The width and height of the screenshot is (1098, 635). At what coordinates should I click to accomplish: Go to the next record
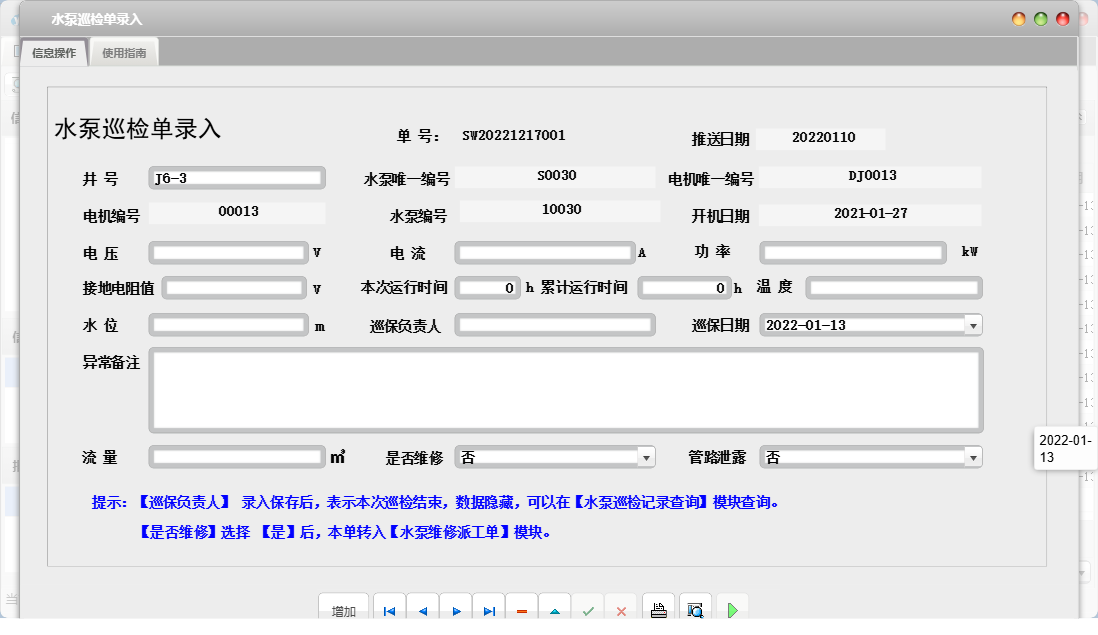pos(456,610)
